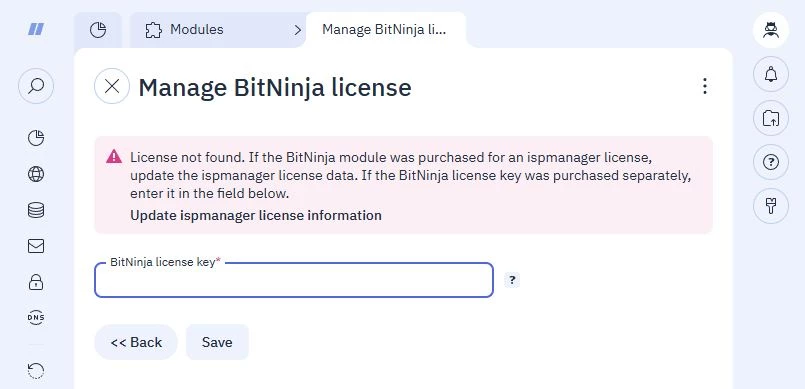Open the vertical three-dot options menu
This screenshot has width=805, height=389.
click(705, 86)
